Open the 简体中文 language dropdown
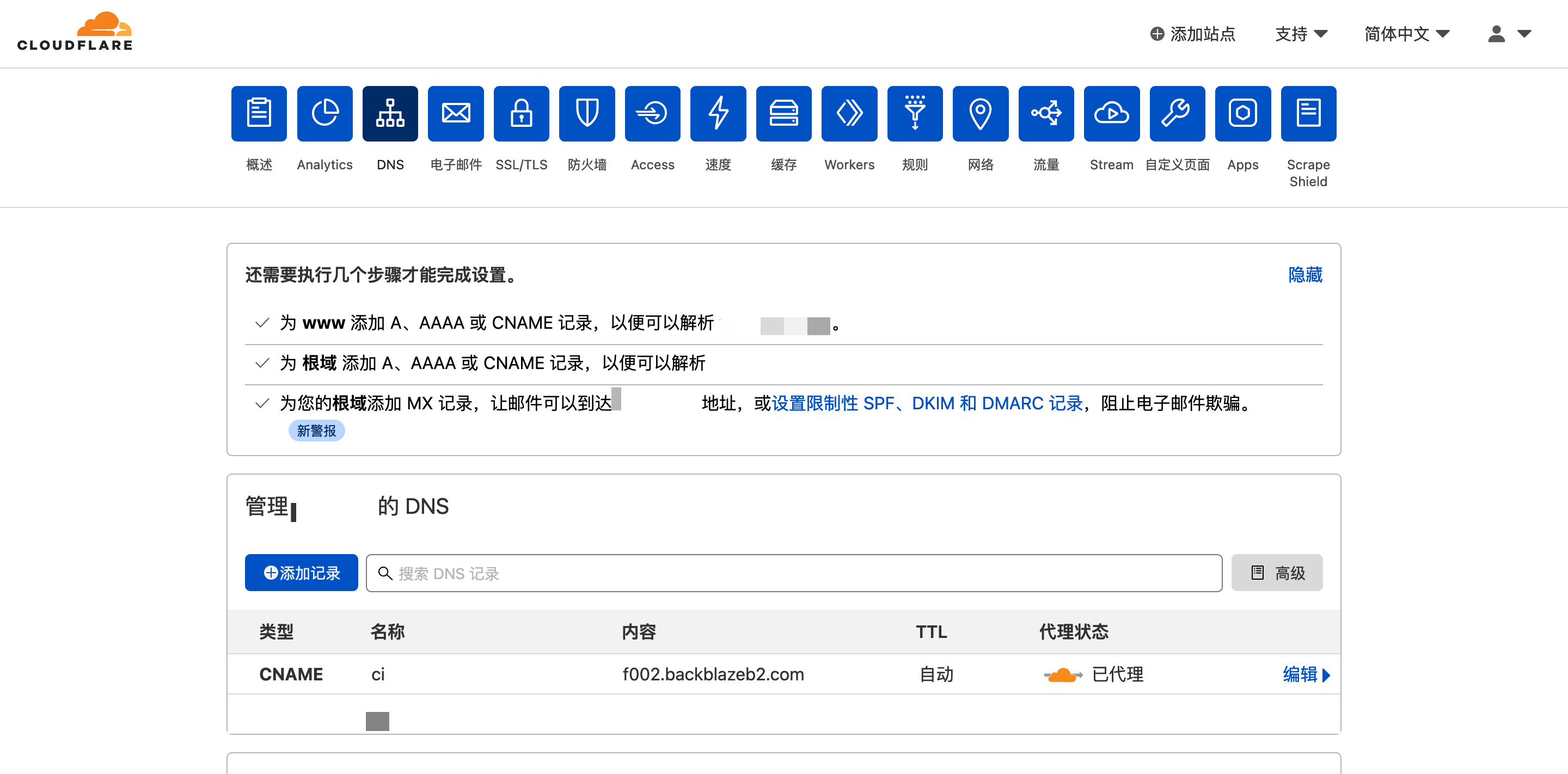This screenshot has height=774, width=1568. [1406, 34]
